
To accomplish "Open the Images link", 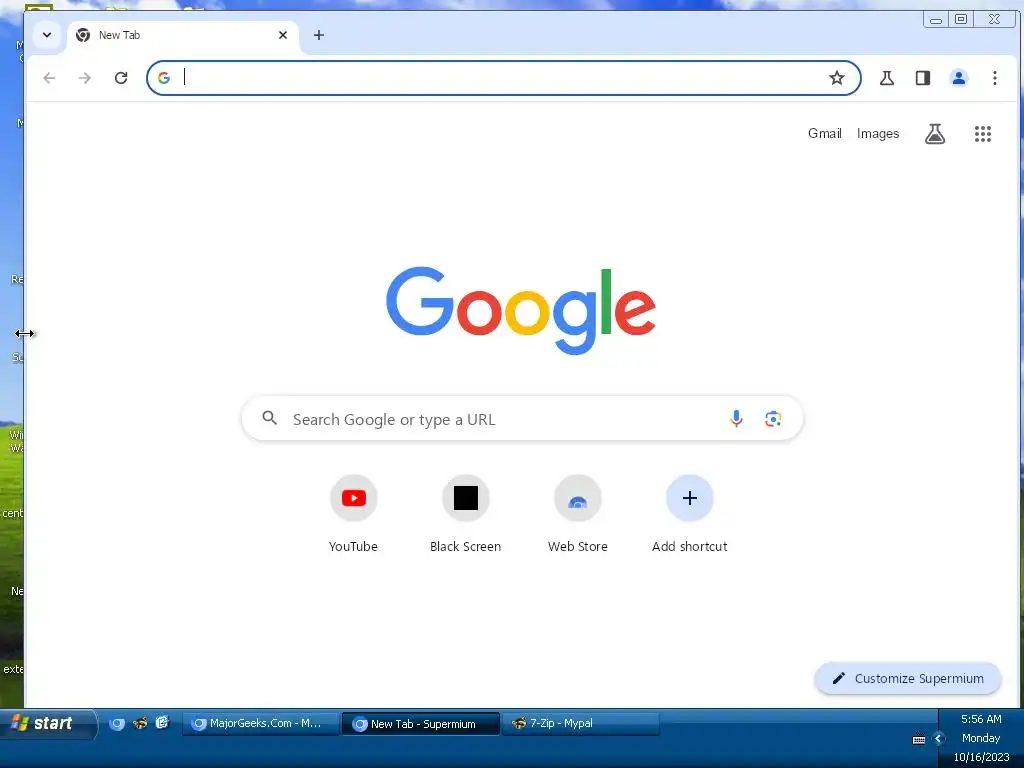I will point(878,133).
